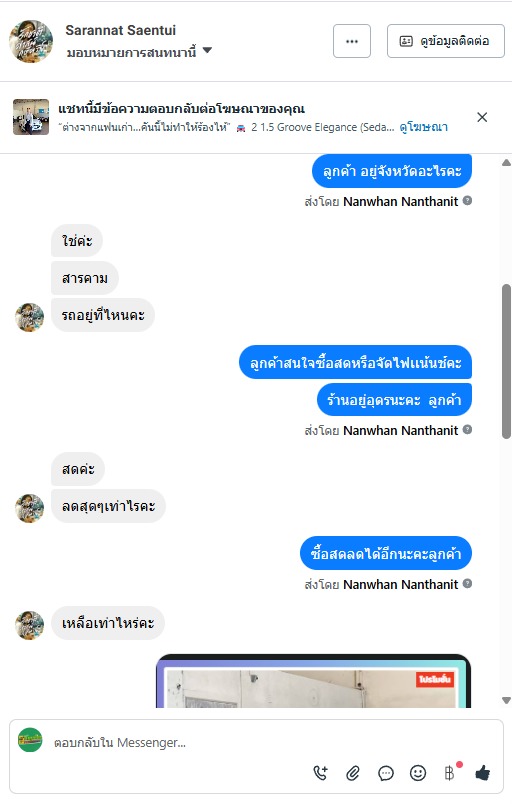Click the ad thumbnail in the banner
This screenshot has height=804, width=512.
[31, 117]
